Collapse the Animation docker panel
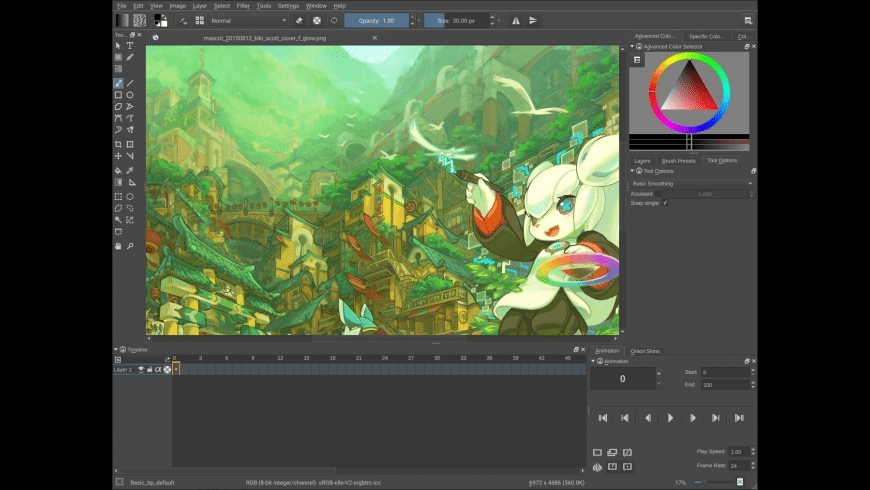The image size is (870, 490). pyautogui.click(x=595, y=361)
